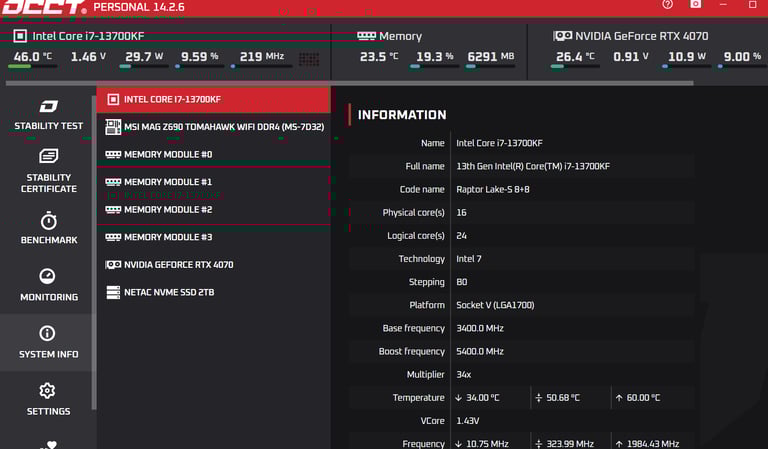Click the Full name value 13th Gen Intel Core
The height and width of the screenshot is (449, 768).
(x=533, y=166)
